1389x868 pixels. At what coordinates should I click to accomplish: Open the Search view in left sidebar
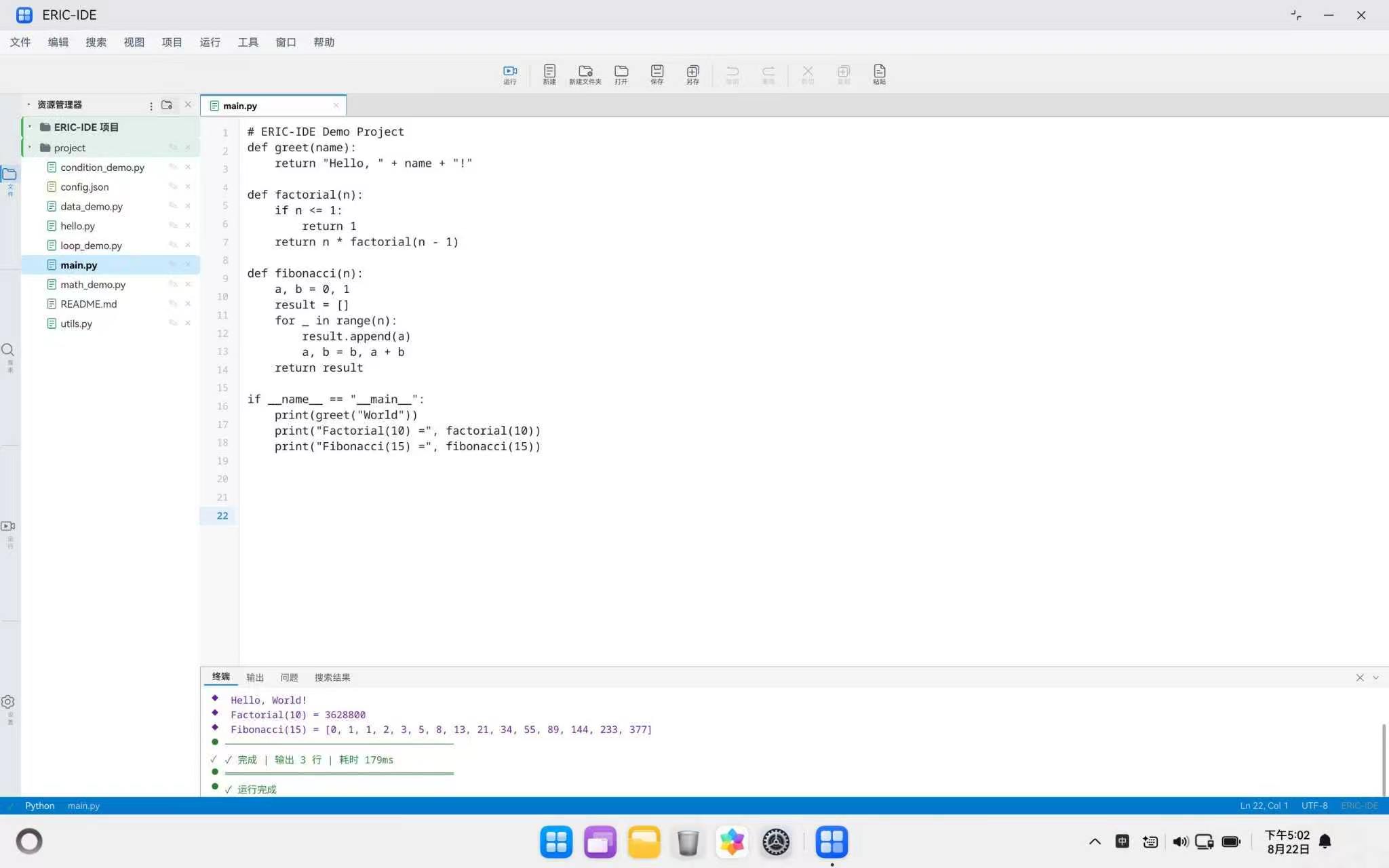tap(9, 357)
